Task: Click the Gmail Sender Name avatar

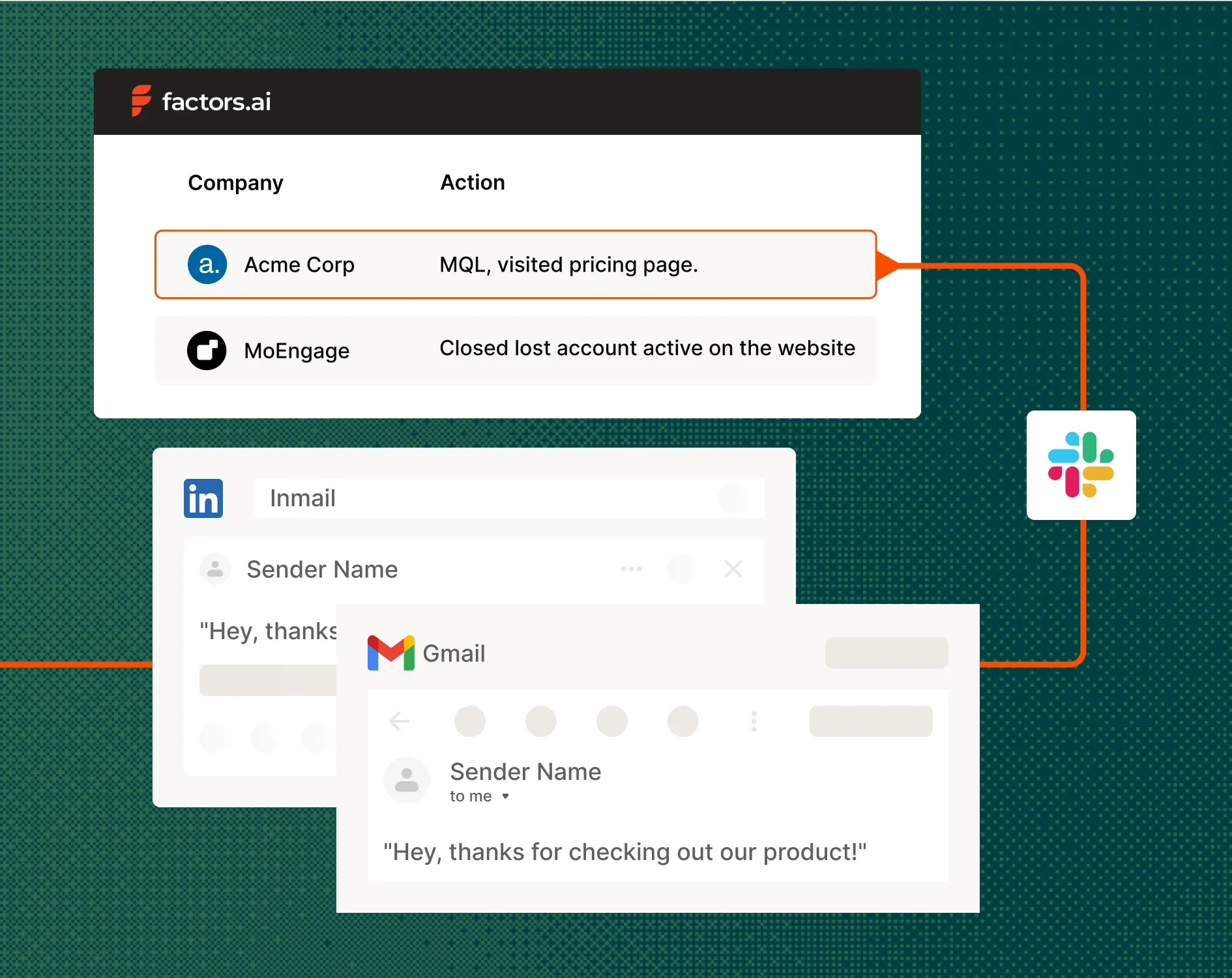Action: (x=407, y=779)
